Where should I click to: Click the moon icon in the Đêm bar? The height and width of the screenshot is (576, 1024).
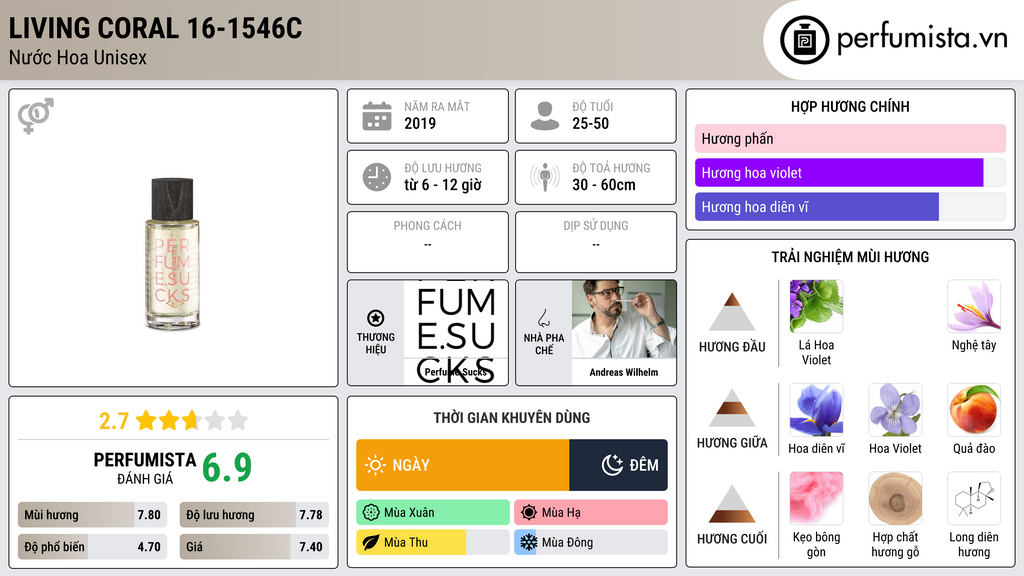(612, 465)
